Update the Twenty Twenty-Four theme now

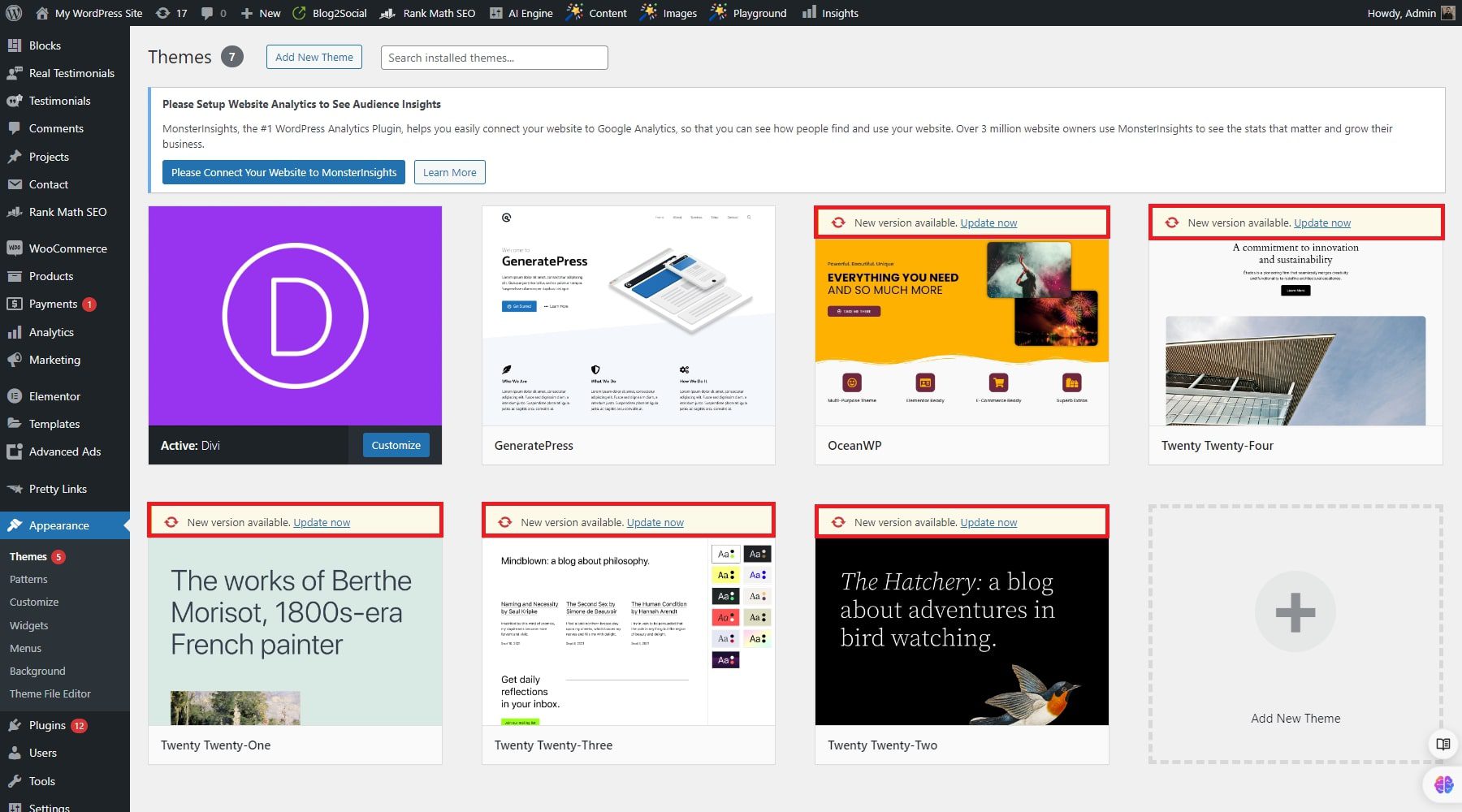pos(1321,222)
